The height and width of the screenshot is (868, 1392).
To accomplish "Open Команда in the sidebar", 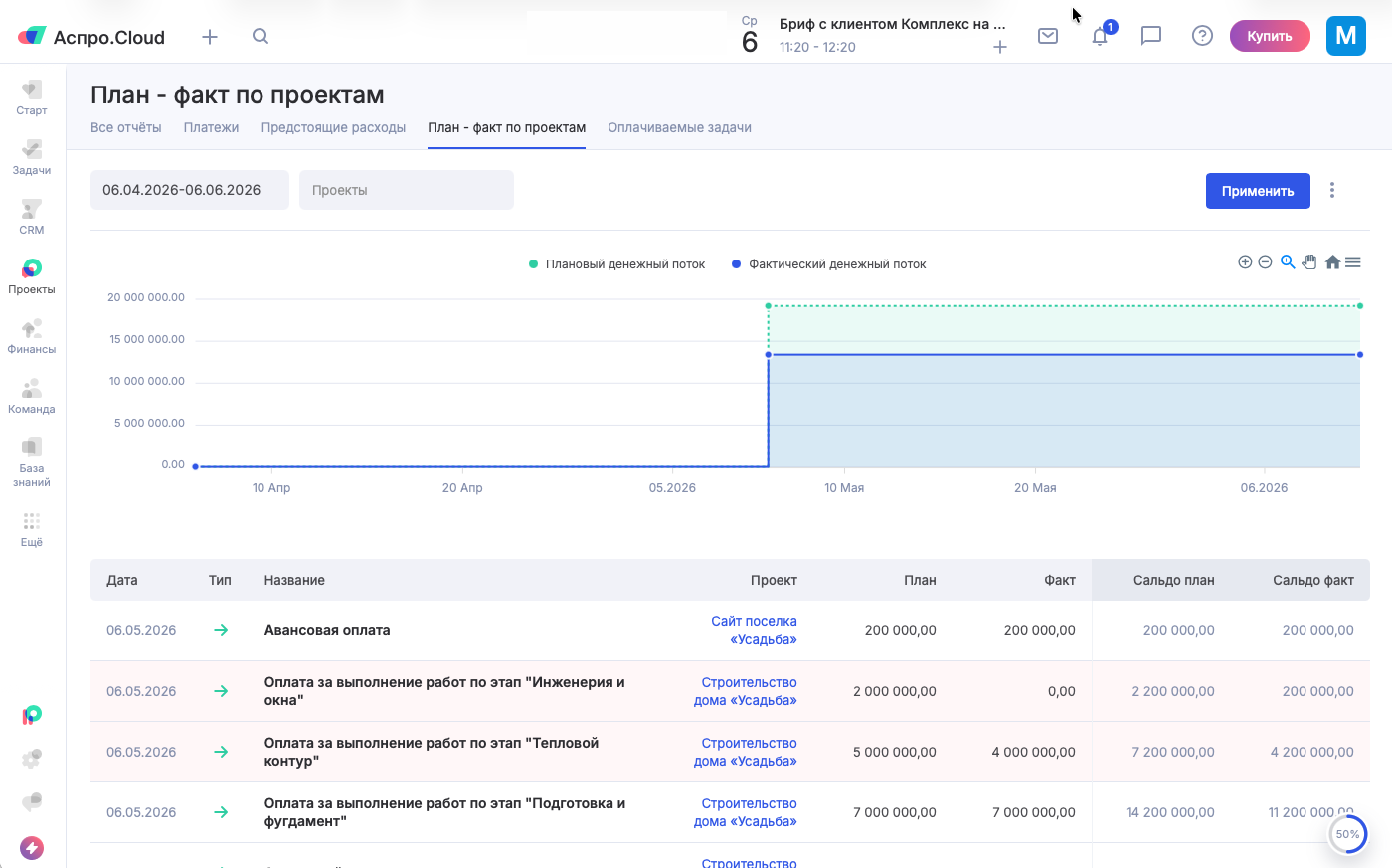I will point(32,396).
